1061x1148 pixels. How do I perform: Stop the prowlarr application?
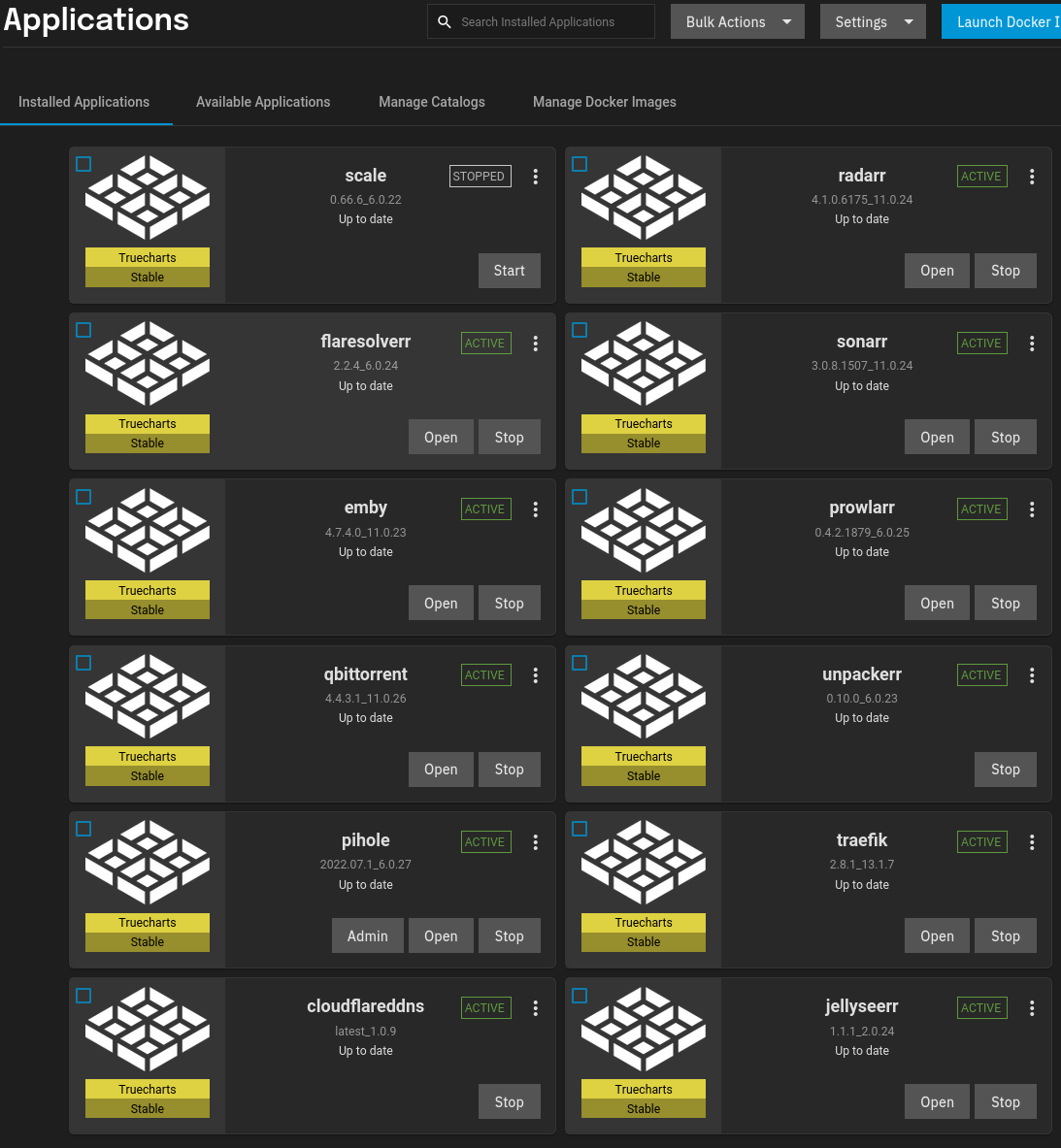pos(1006,604)
